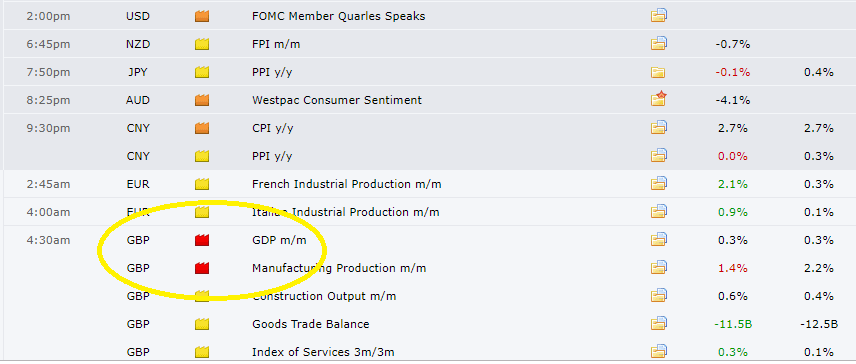The height and width of the screenshot is (364, 856).
Task: Open detail folder for JPY PPI y/y
Action: 658,72
